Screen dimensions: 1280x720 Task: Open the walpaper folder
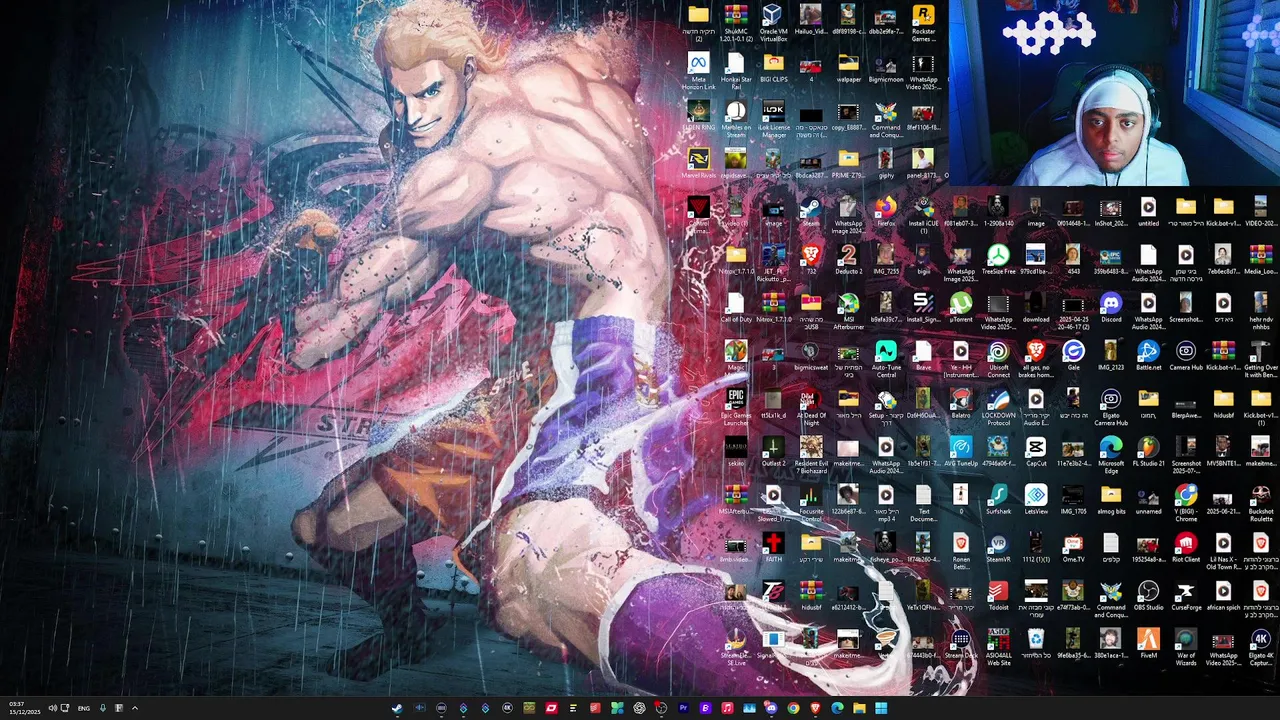[848, 68]
